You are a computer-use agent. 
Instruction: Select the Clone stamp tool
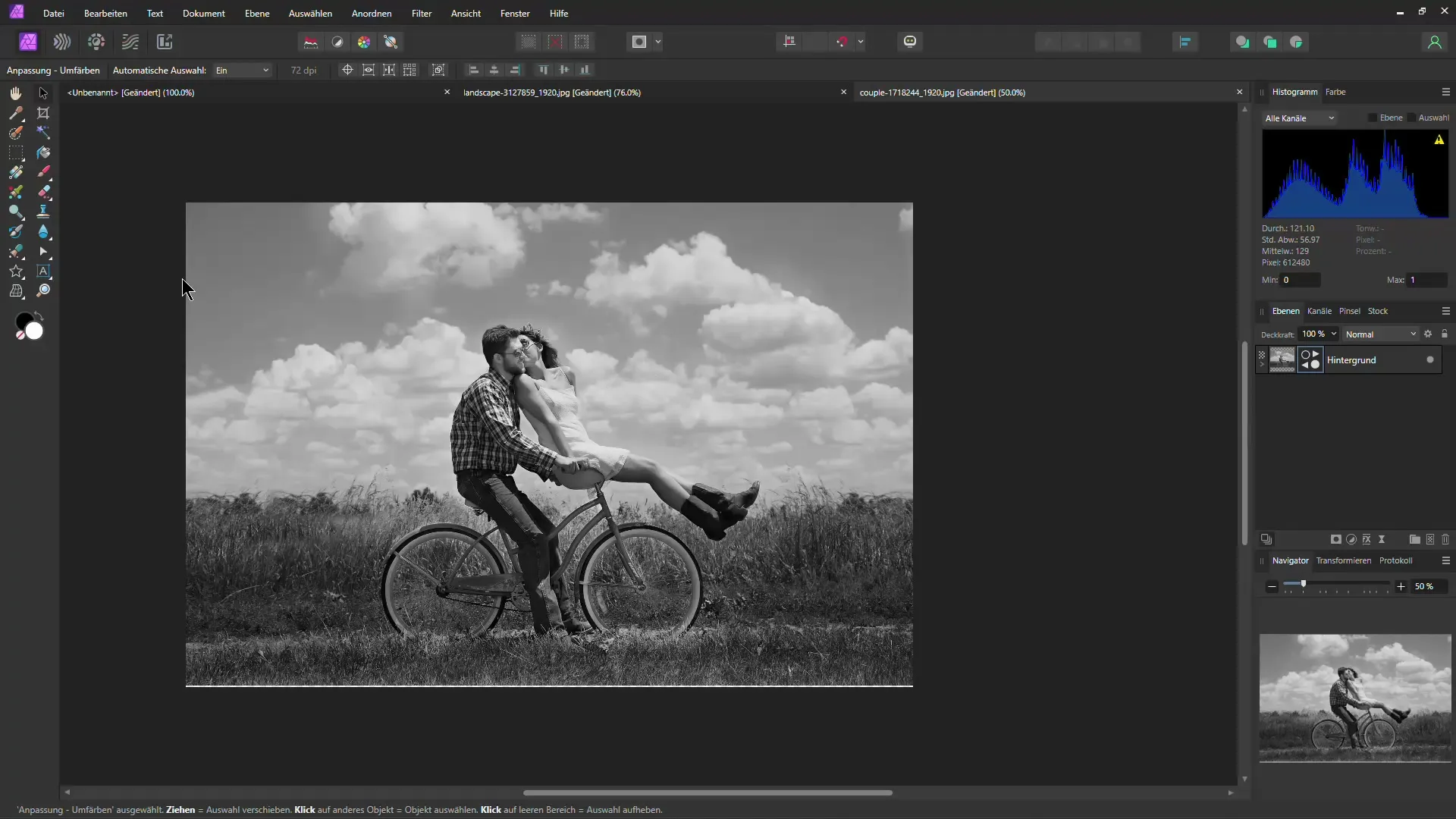tap(43, 212)
